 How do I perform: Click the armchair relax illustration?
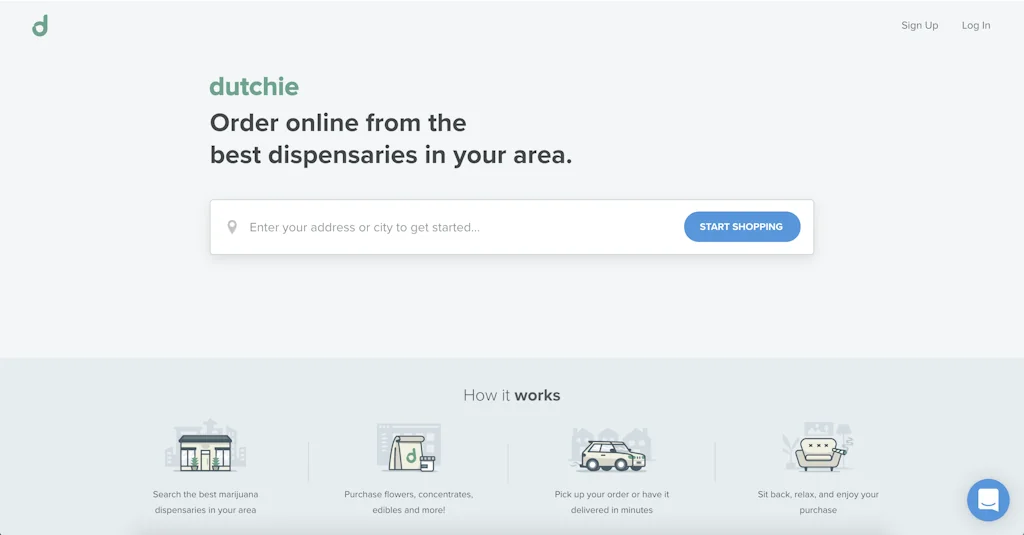[x=818, y=447]
